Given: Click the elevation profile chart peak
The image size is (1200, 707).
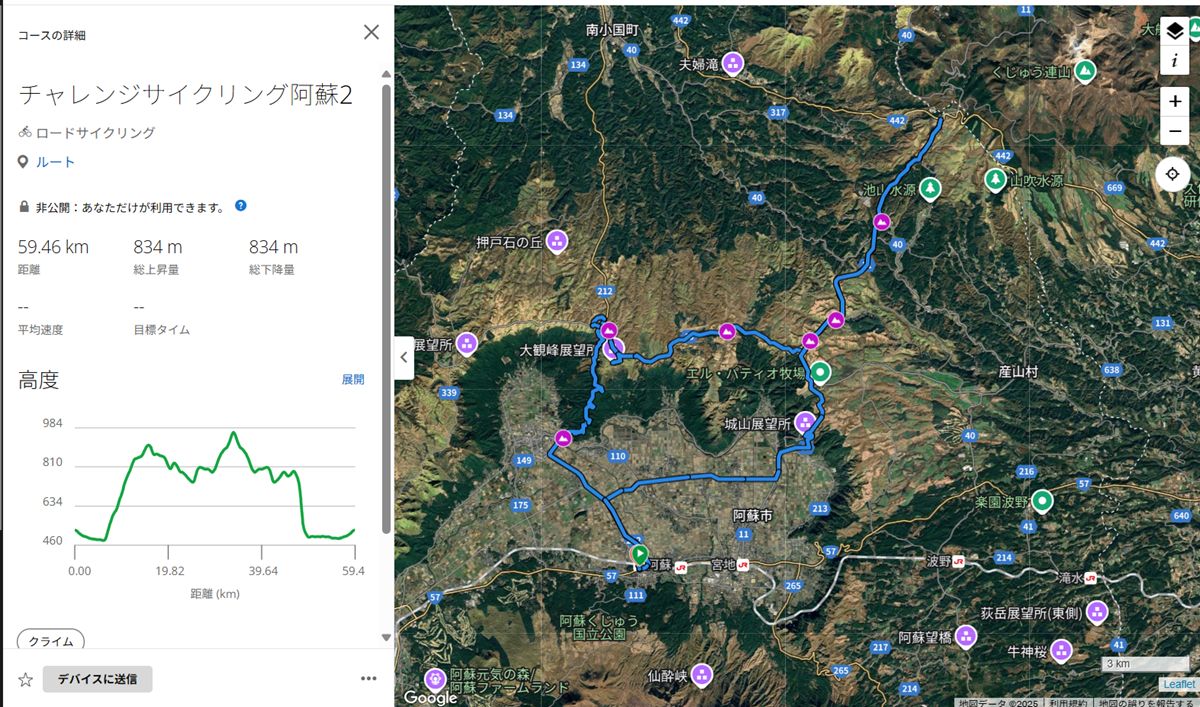Looking at the screenshot, I should [x=233, y=433].
